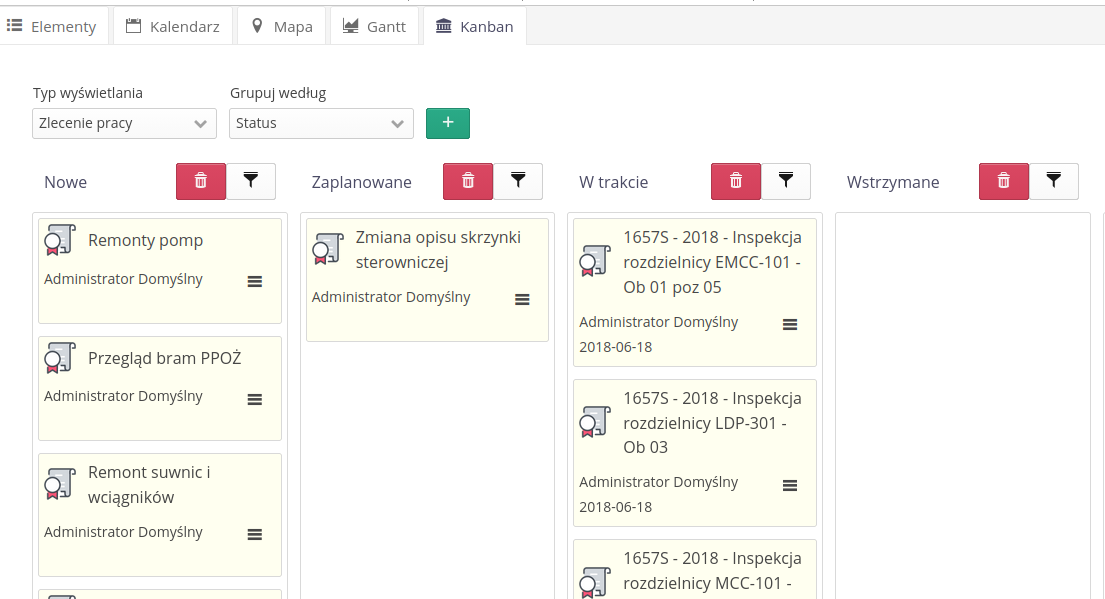Filter the W trakcie column
1105x599 pixels.
click(x=786, y=181)
